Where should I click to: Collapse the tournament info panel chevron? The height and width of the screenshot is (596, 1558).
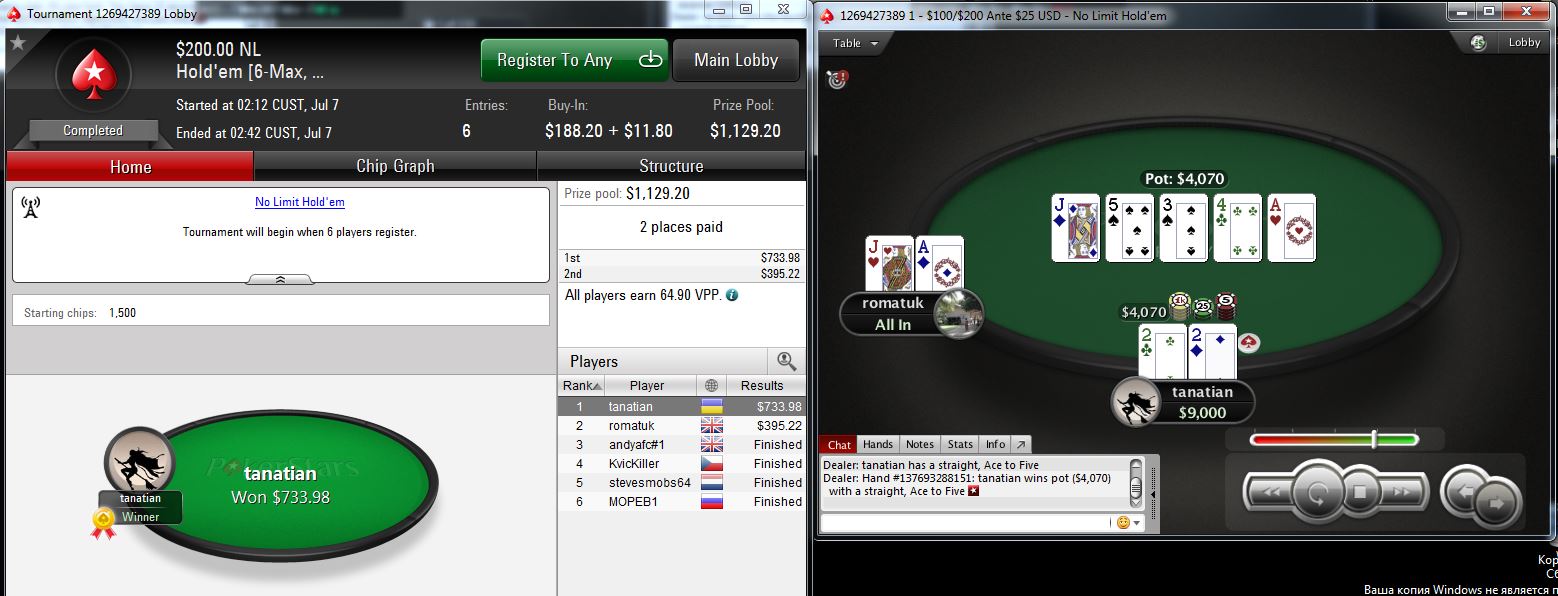(281, 279)
